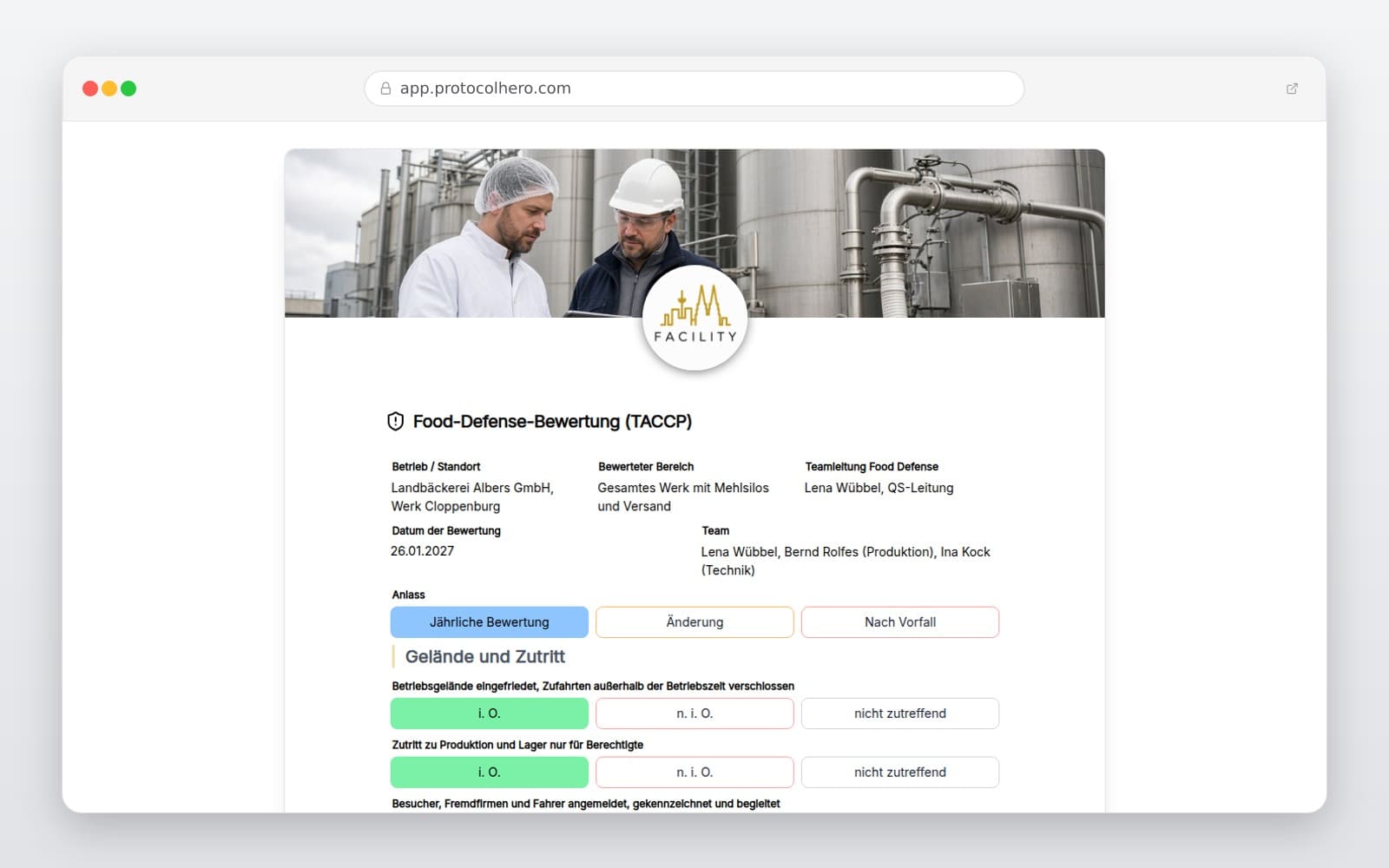The height and width of the screenshot is (868, 1389).
Task: Select 'Jährliche Bewertung' as Anlass
Action: (490, 622)
